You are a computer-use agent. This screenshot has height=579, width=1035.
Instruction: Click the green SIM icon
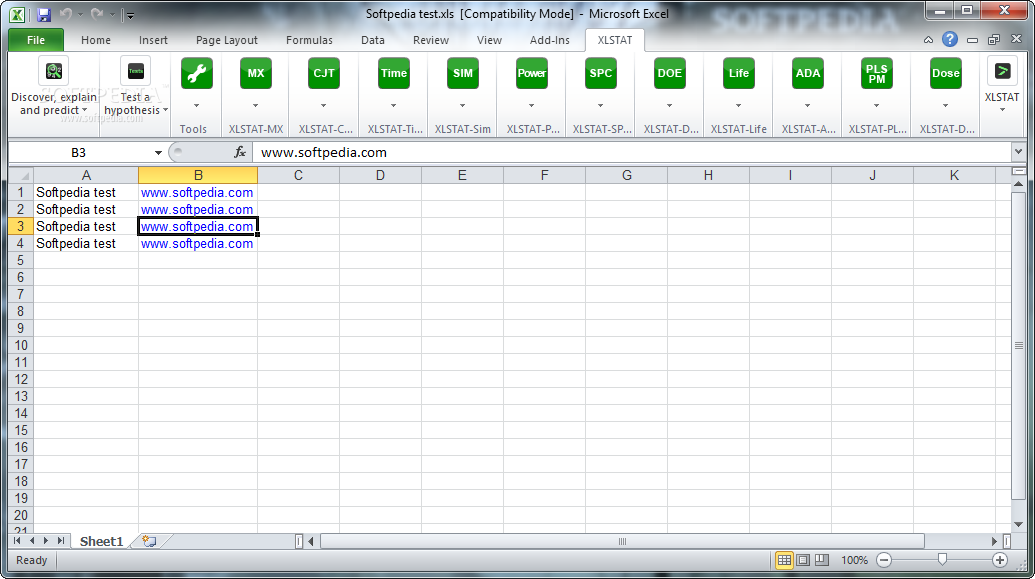(x=463, y=73)
